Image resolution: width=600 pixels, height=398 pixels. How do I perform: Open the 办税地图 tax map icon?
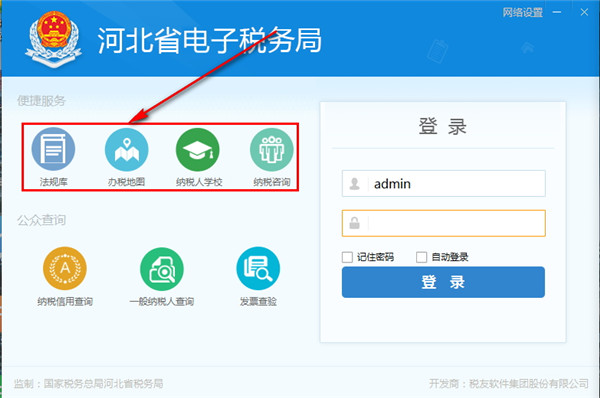(127, 150)
